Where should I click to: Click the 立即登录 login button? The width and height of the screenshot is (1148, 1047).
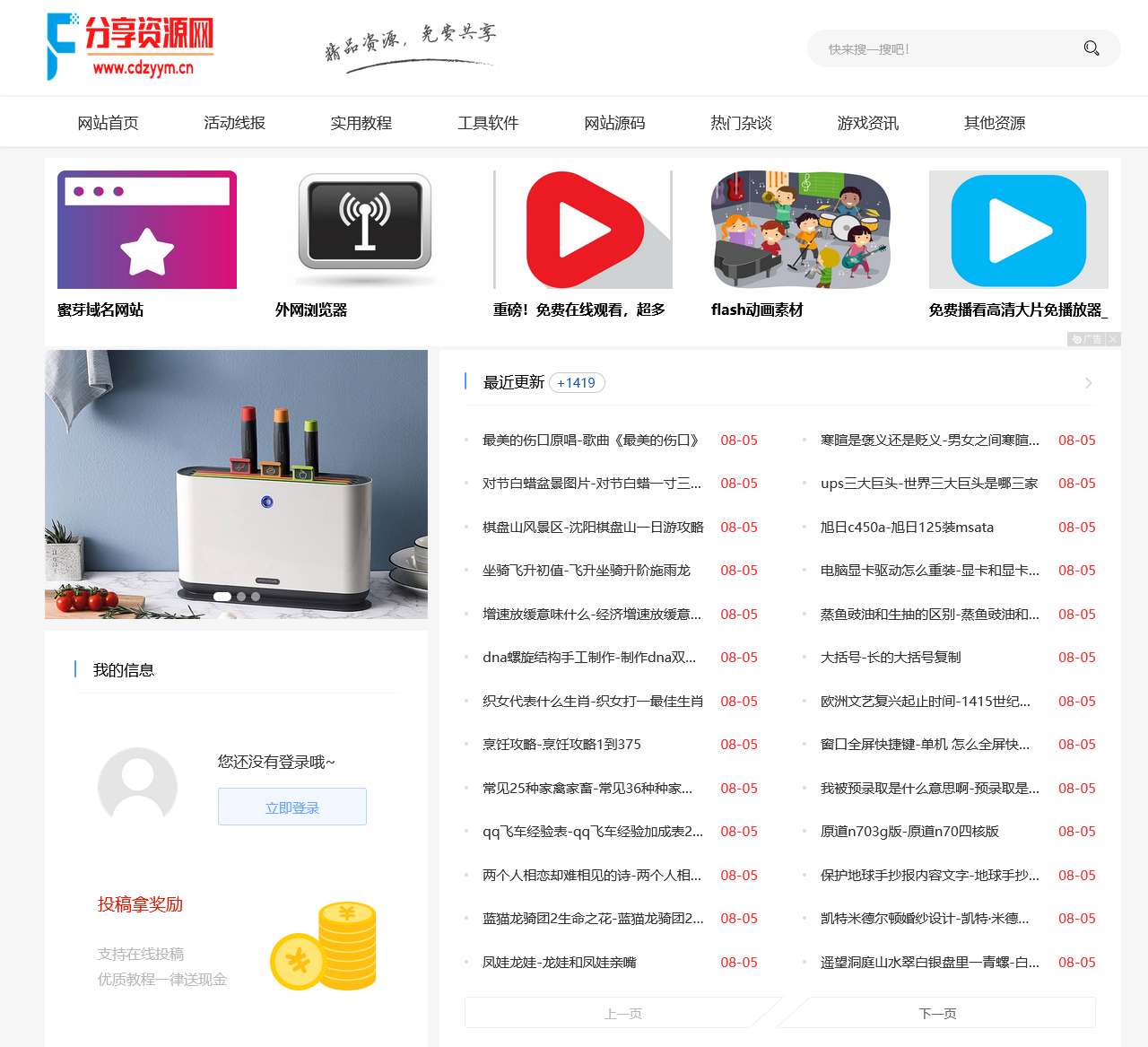point(292,807)
